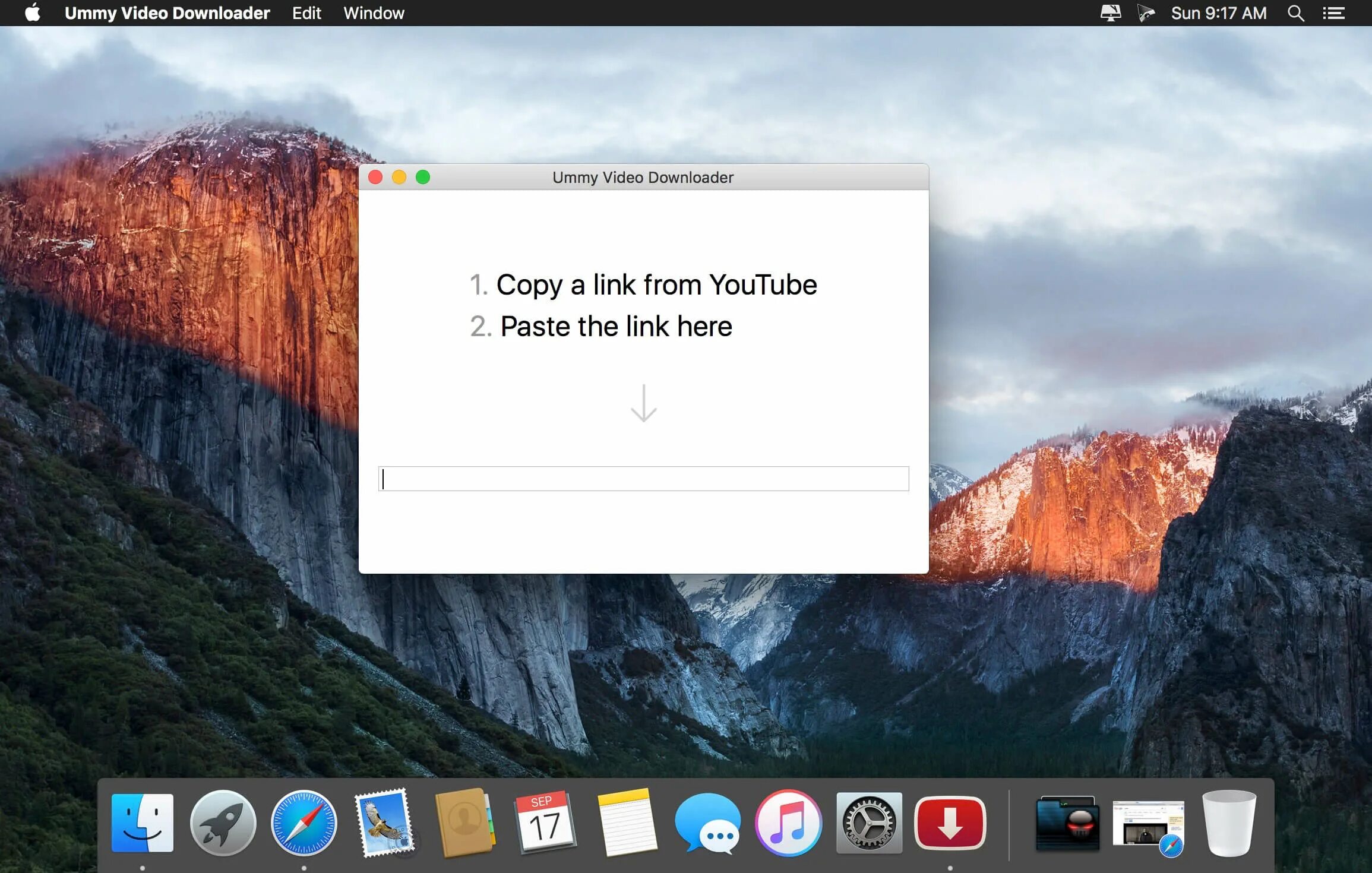Show Notification Center list icon
The height and width of the screenshot is (873, 1372).
(1333, 13)
